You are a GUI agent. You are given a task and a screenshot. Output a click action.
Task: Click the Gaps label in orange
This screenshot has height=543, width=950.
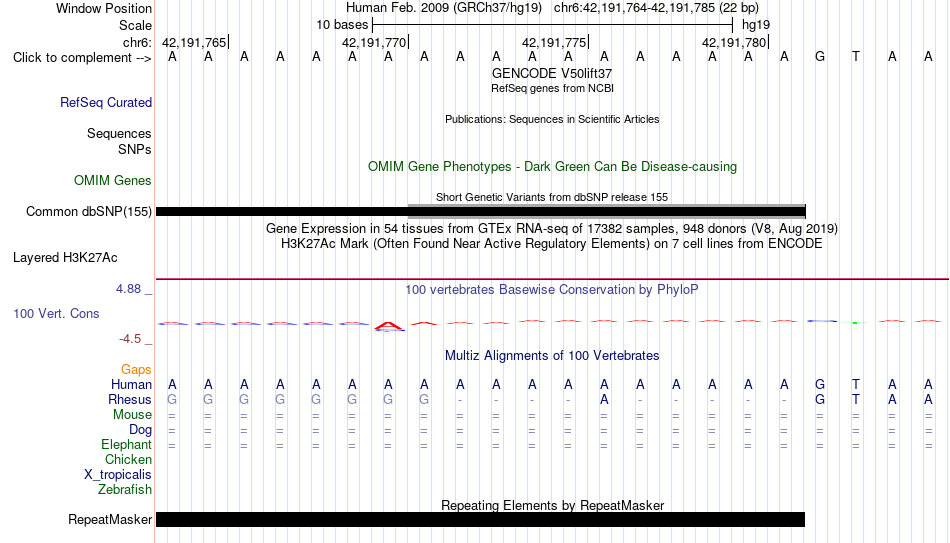point(136,370)
